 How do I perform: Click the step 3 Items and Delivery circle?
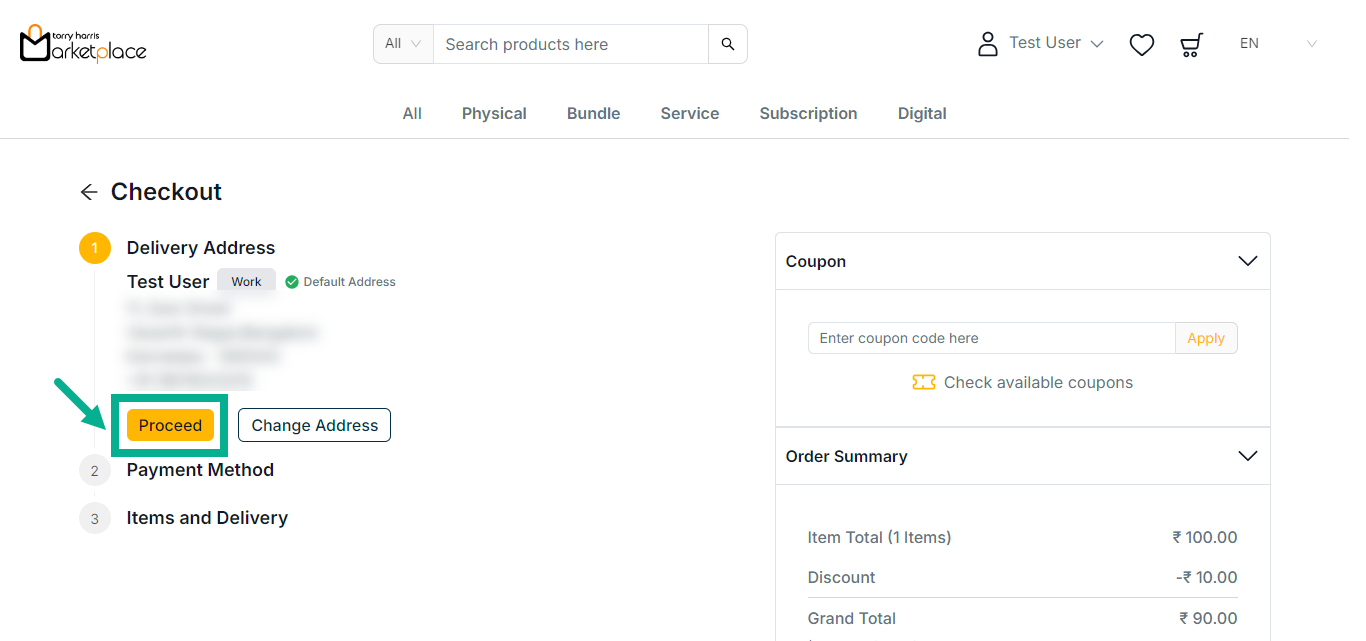(95, 518)
